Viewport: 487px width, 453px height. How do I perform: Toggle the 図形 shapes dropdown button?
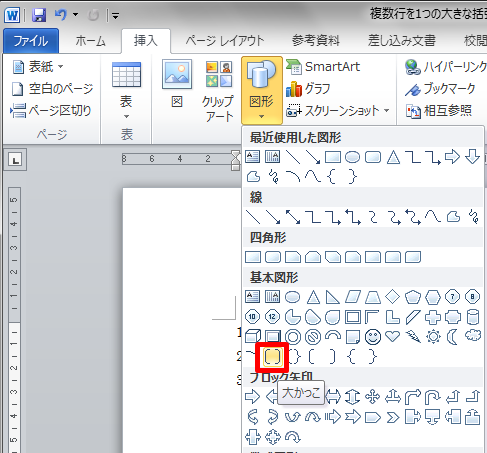click(x=262, y=90)
